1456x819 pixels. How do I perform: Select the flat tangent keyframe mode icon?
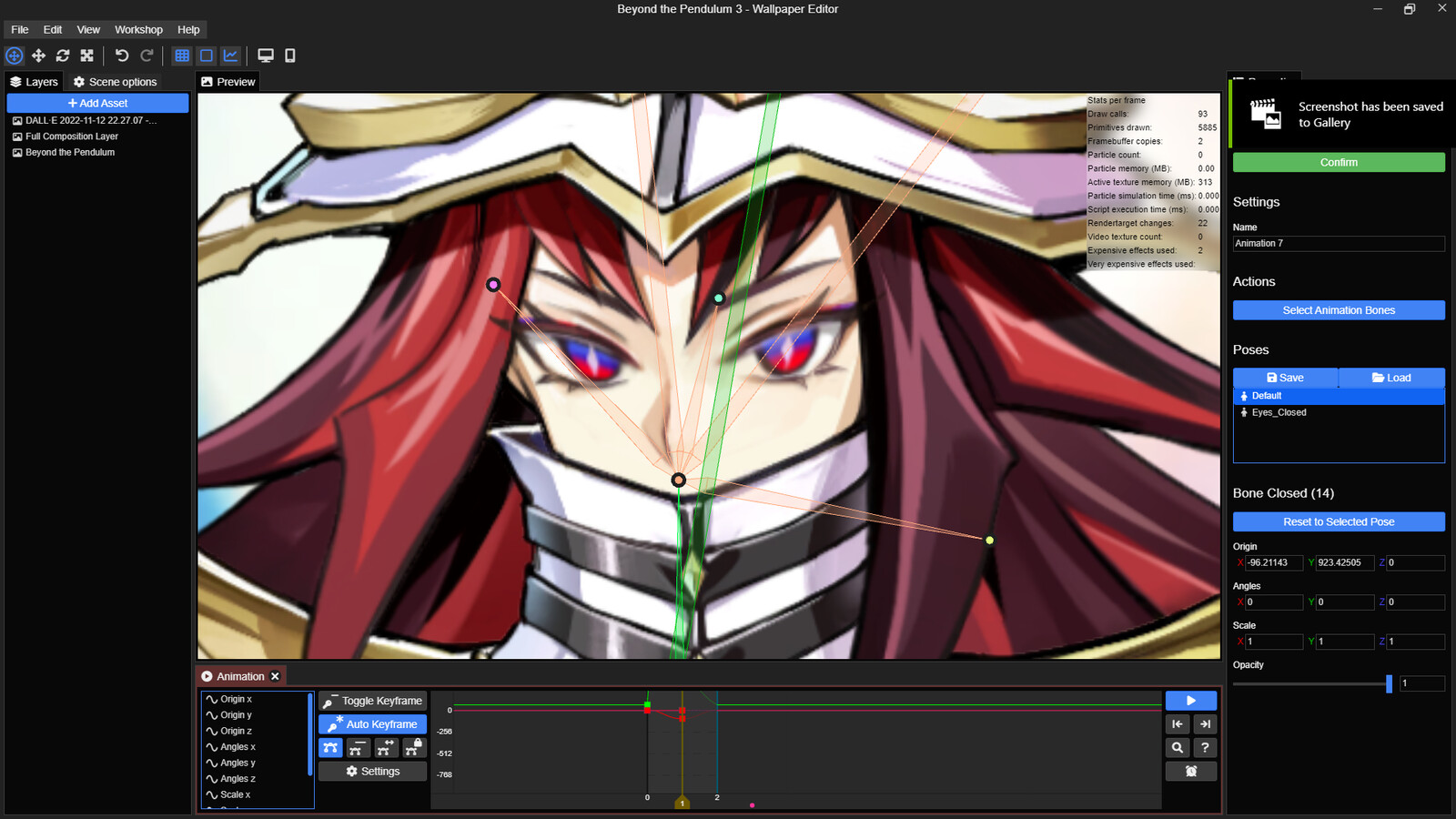(359, 747)
